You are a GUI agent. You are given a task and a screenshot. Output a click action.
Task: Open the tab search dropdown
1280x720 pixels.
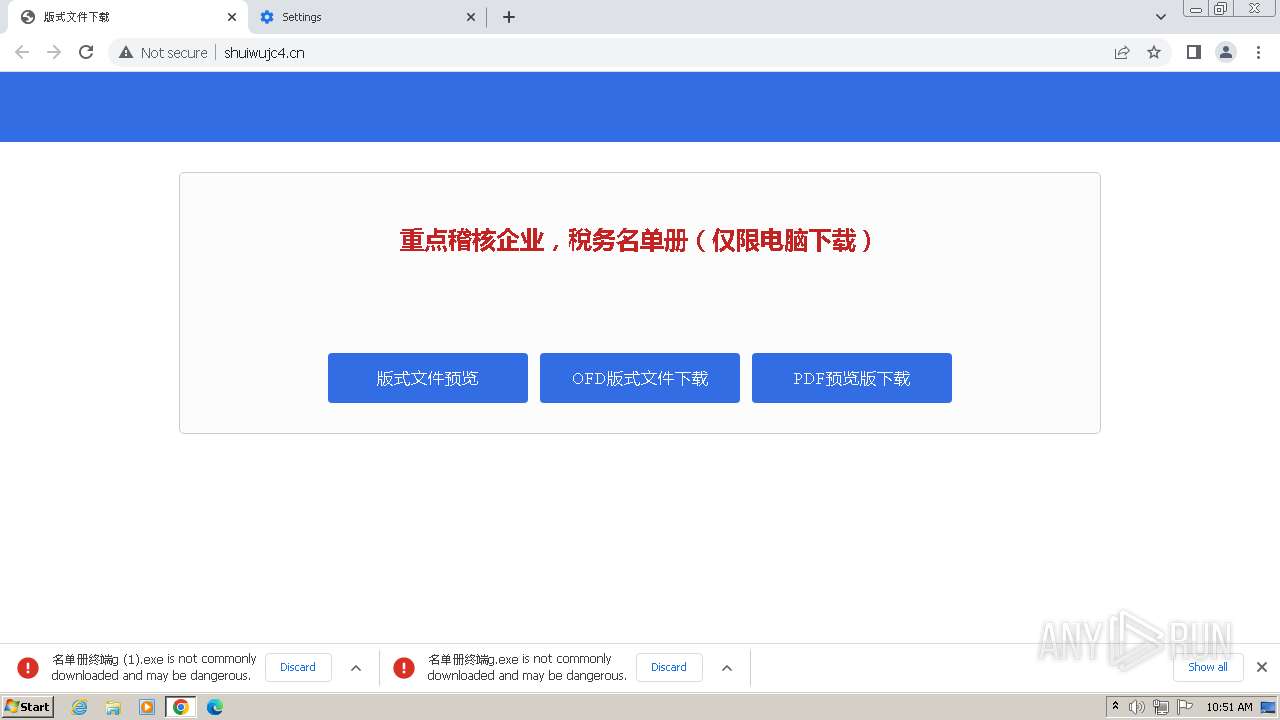pyautogui.click(x=1161, y=17)
